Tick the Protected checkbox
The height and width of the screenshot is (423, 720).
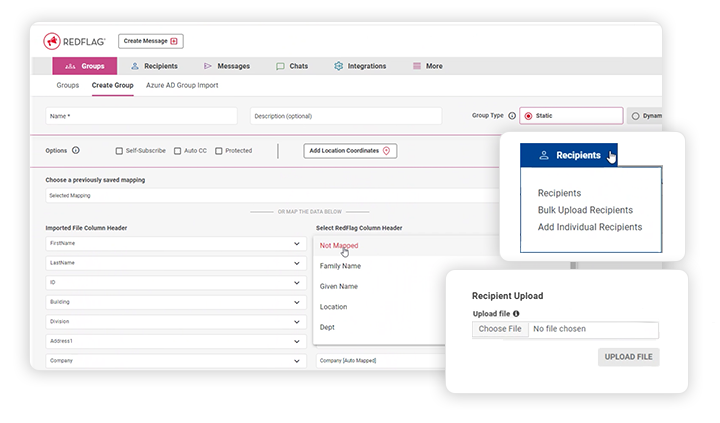pyautogui.click(x=219, y=151)
